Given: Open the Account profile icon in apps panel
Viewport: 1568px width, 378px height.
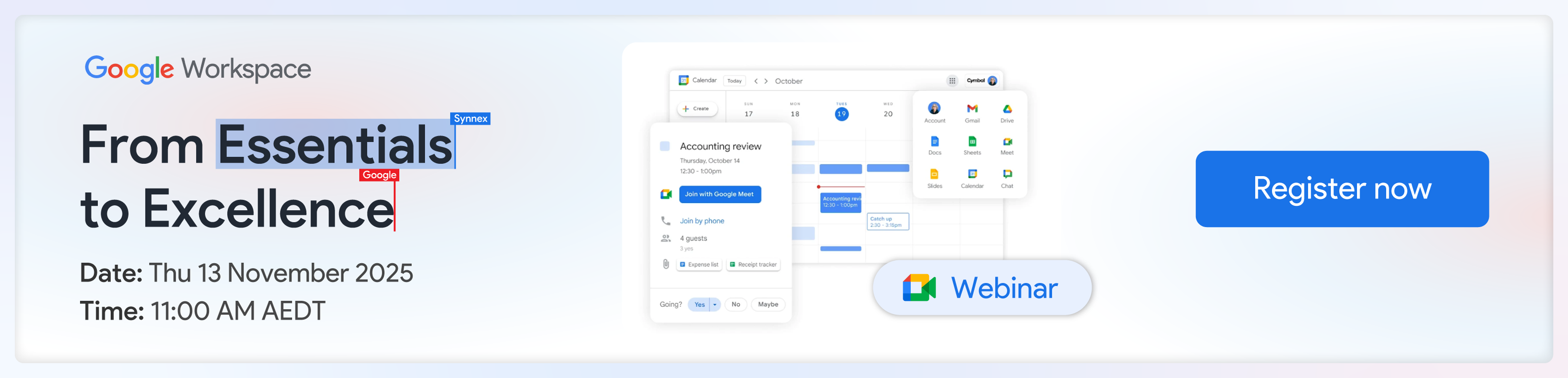Looking at the screenshot, I should [935, 109].
